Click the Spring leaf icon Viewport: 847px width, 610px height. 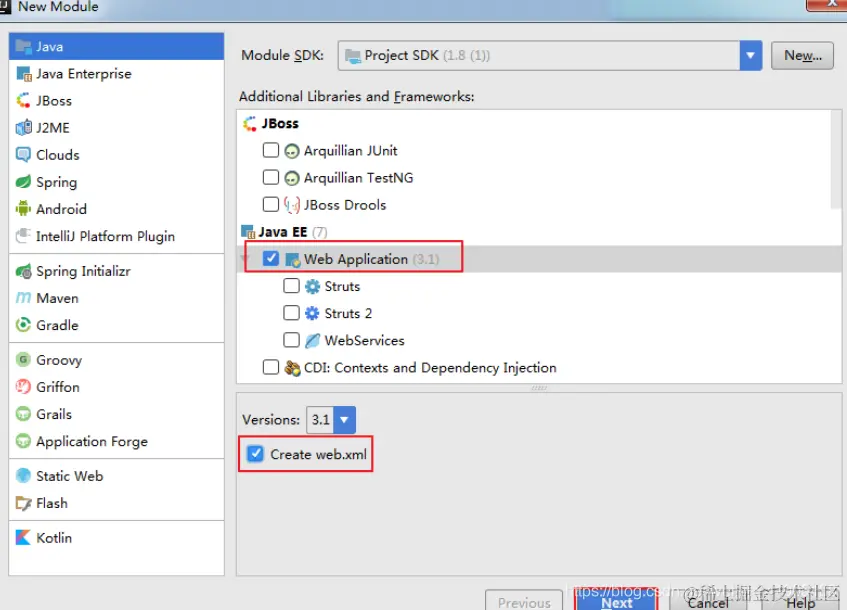(23, 182)
